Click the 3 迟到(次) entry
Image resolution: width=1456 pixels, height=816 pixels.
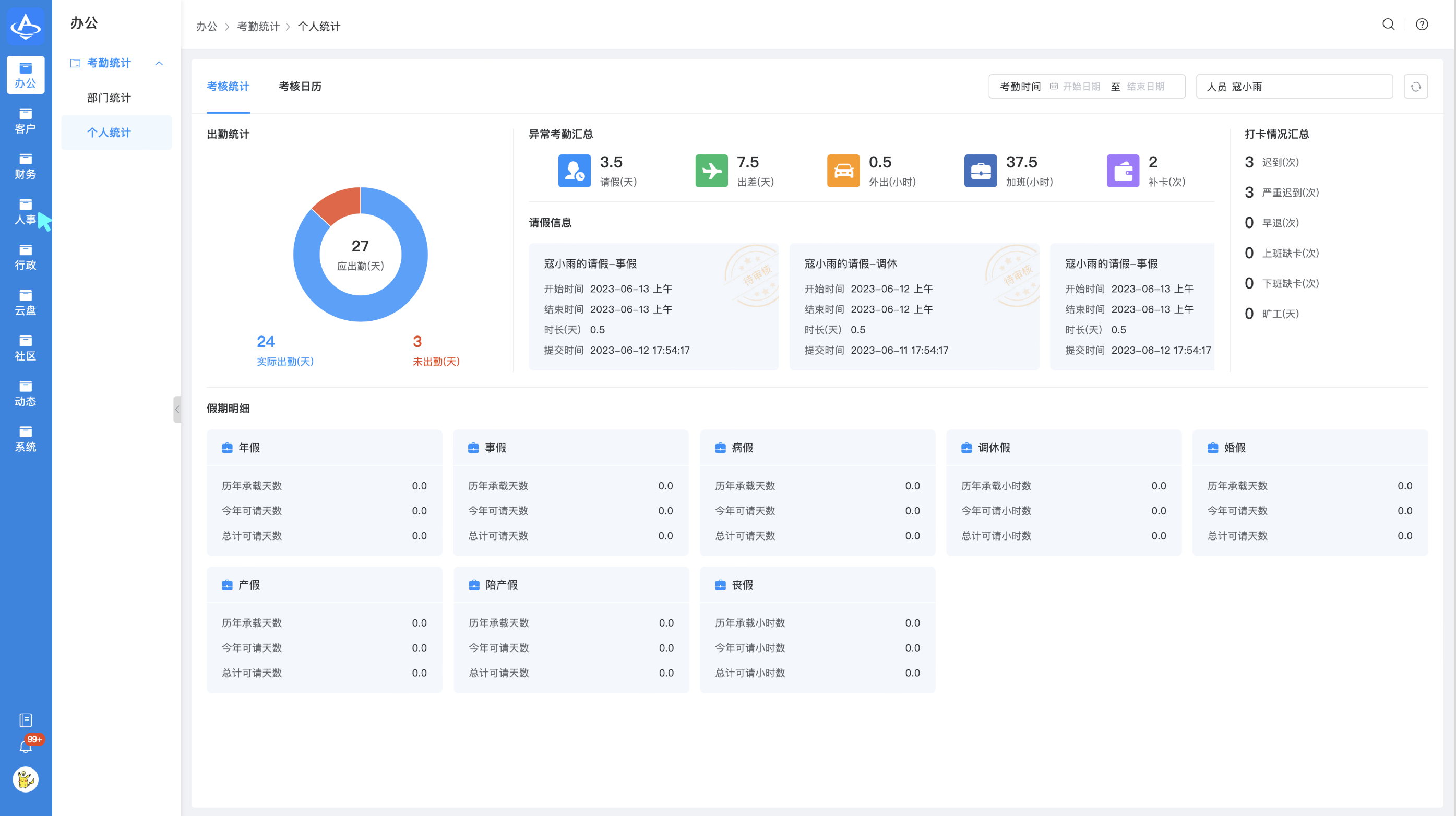[x=1272, y=162]
